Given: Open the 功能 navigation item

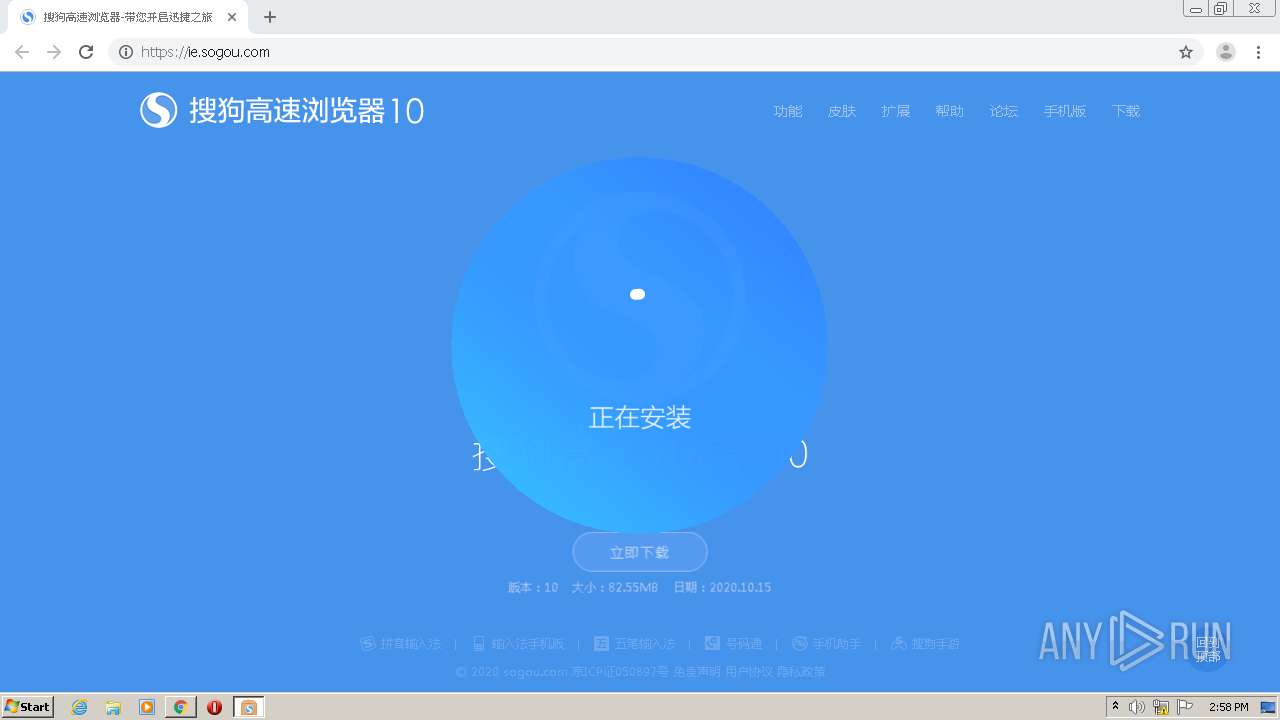Looking at the screenshot, I should 788,111.
